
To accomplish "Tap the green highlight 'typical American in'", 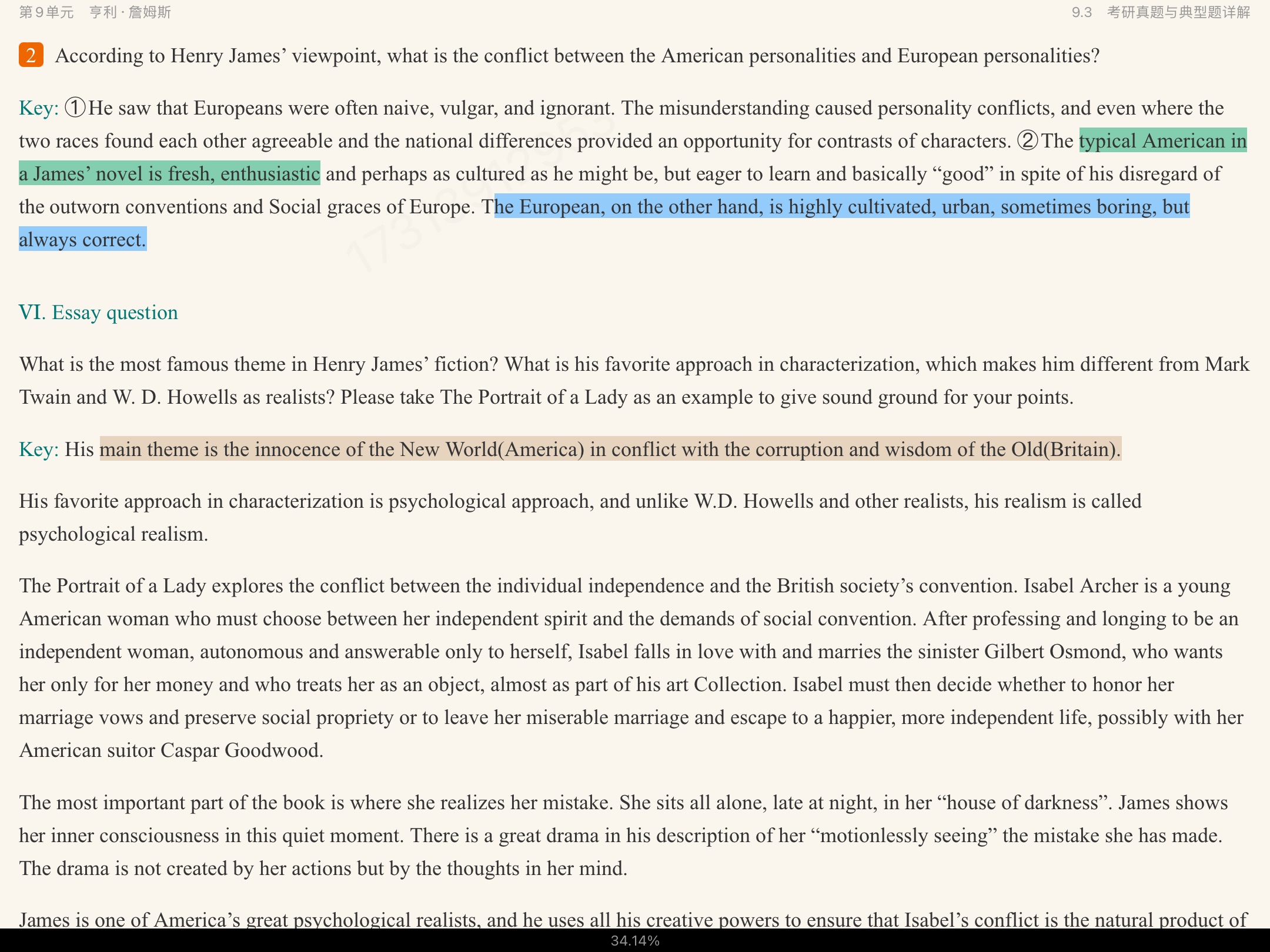I will pyautogui.click(x=1162, y=141).
